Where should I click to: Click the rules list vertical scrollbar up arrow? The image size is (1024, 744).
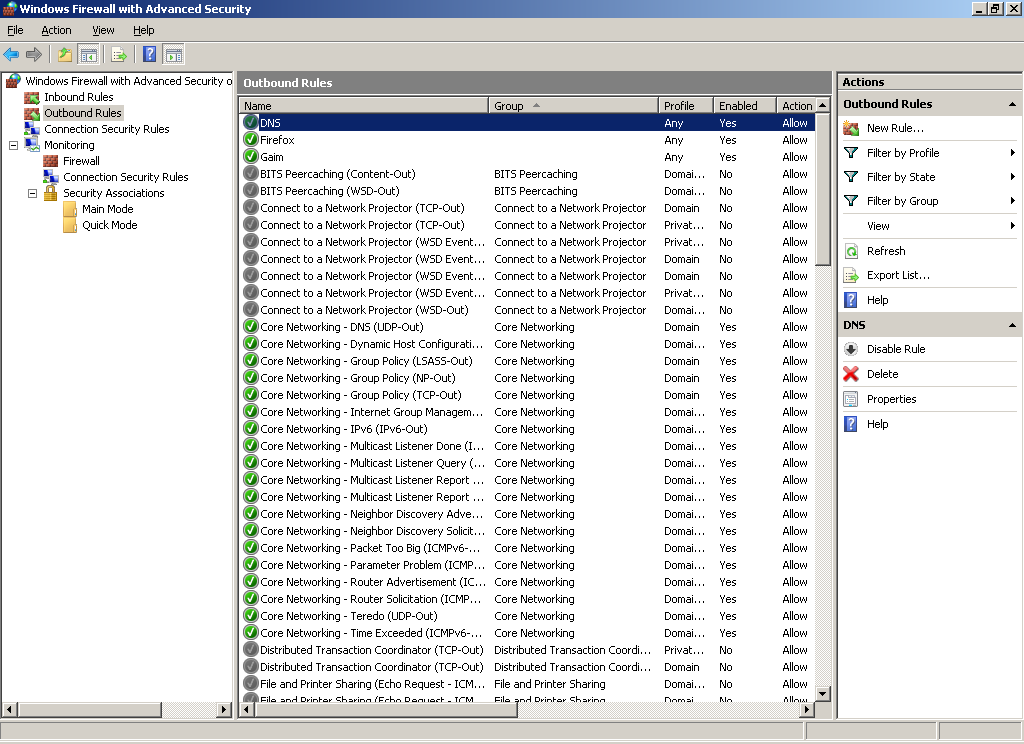tap(823, 105)
